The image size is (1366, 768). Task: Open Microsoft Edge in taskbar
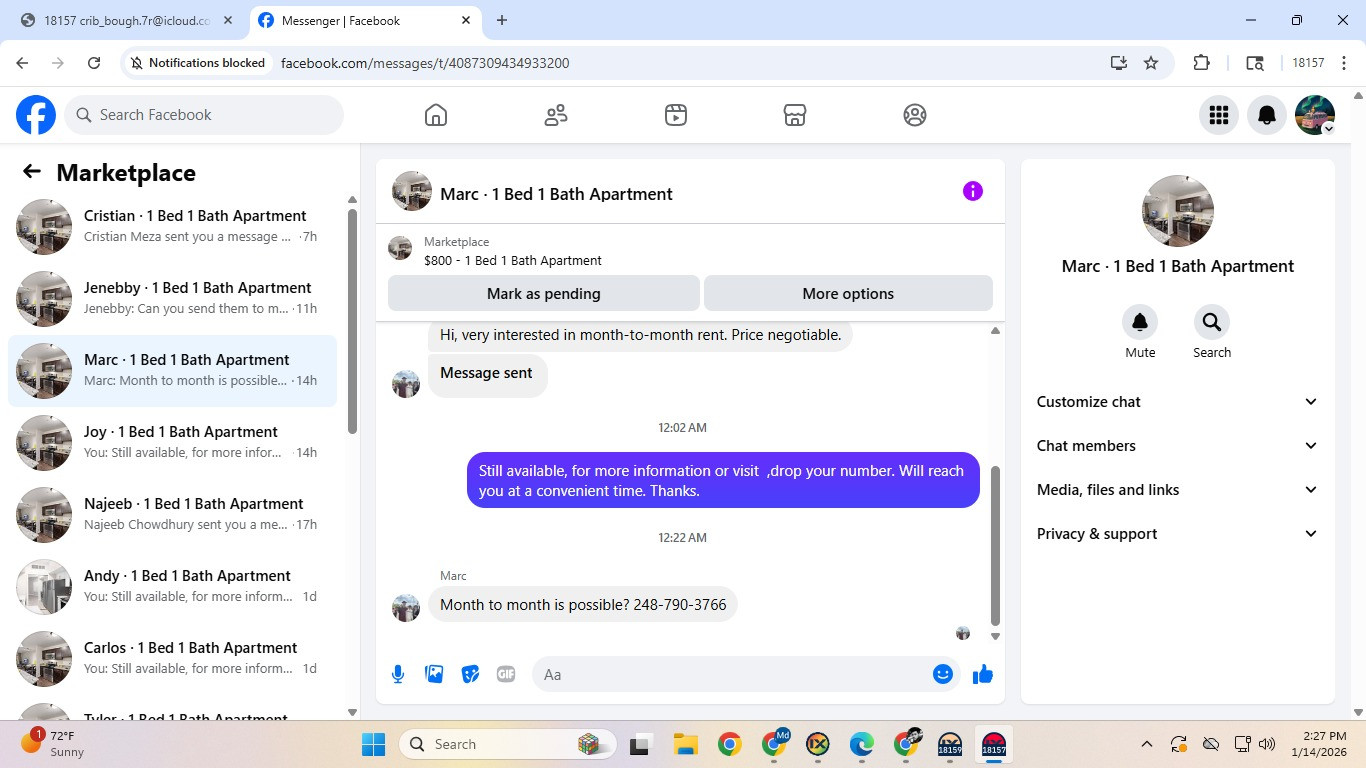click(862, 744)
